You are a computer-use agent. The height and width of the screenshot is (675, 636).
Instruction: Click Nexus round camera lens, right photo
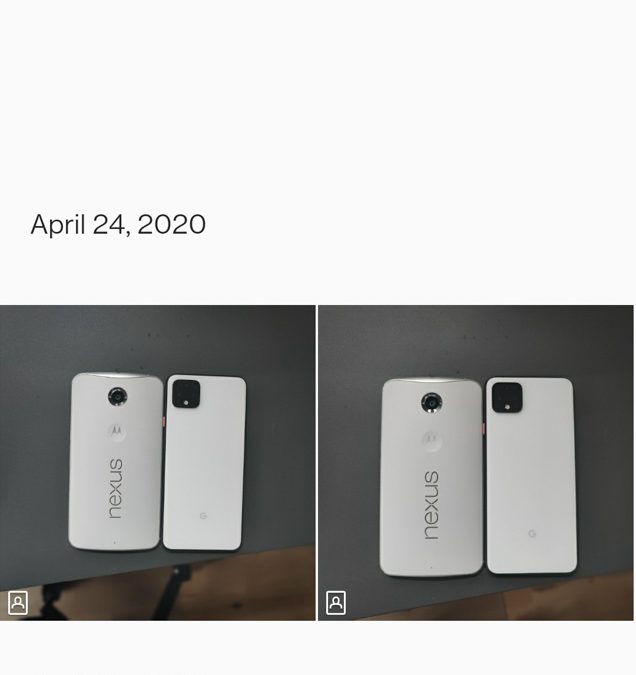pos(431,403)
